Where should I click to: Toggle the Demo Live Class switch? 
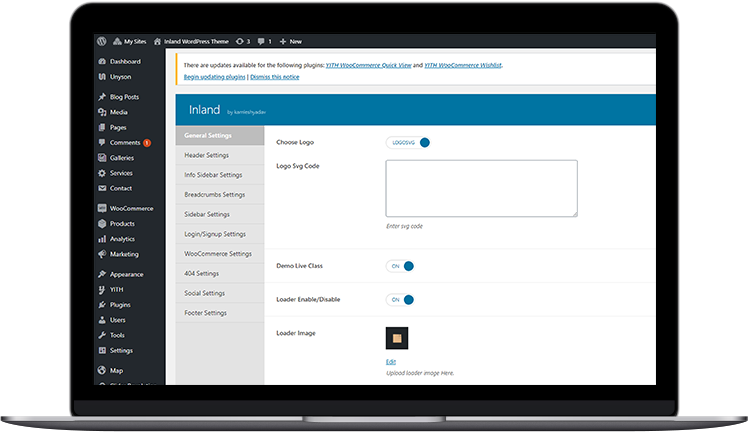click(400, 266)
